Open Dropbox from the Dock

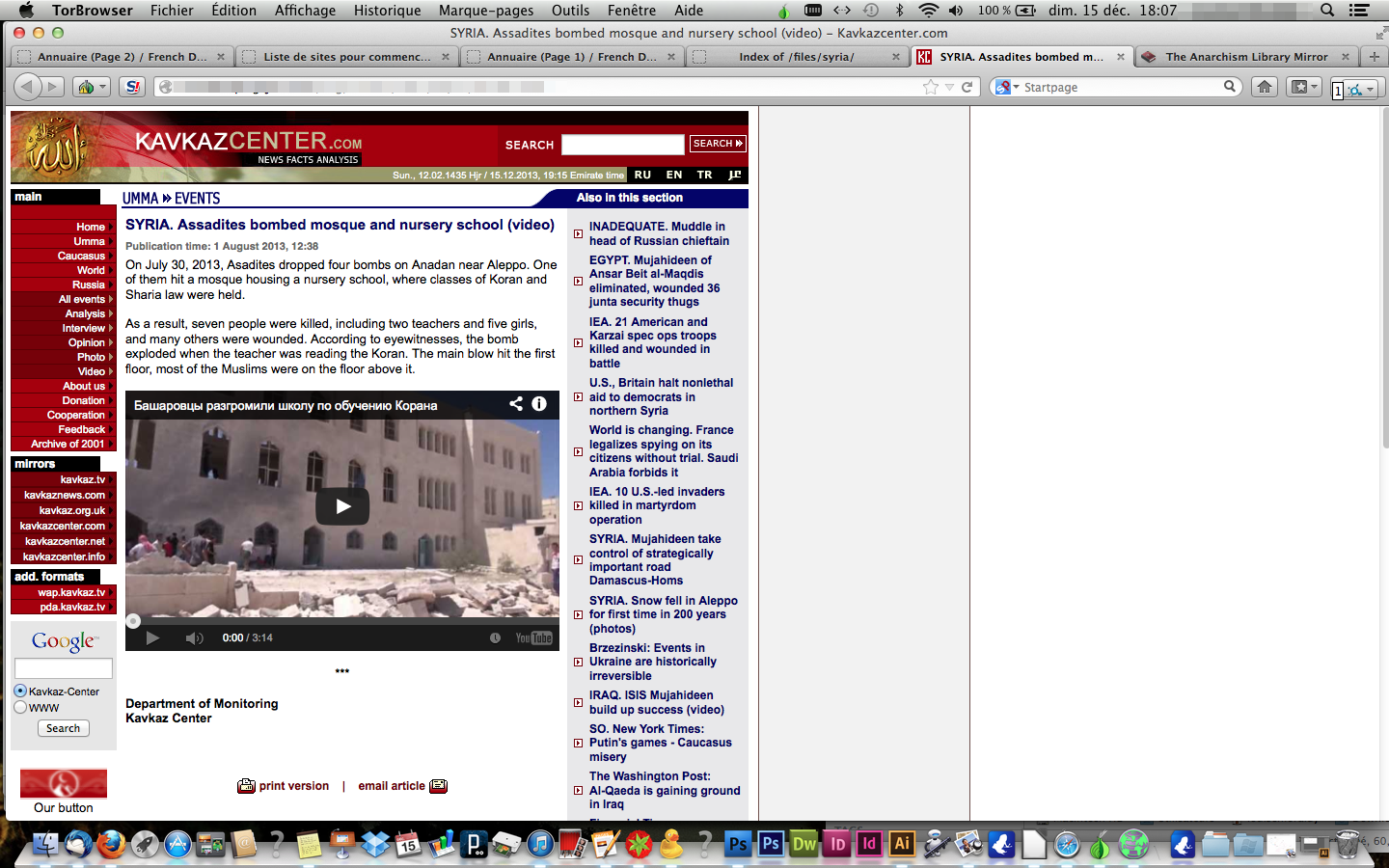(x=375, y=845)
